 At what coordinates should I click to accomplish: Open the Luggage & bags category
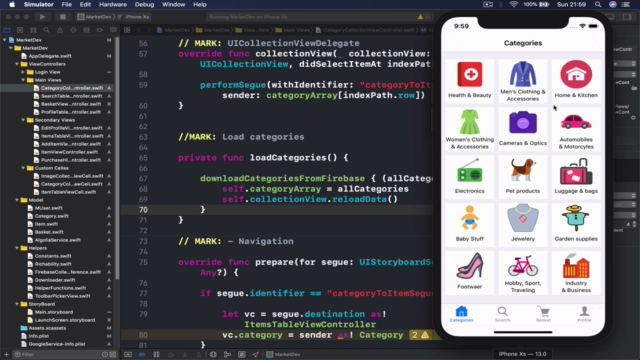coord(576,177)
